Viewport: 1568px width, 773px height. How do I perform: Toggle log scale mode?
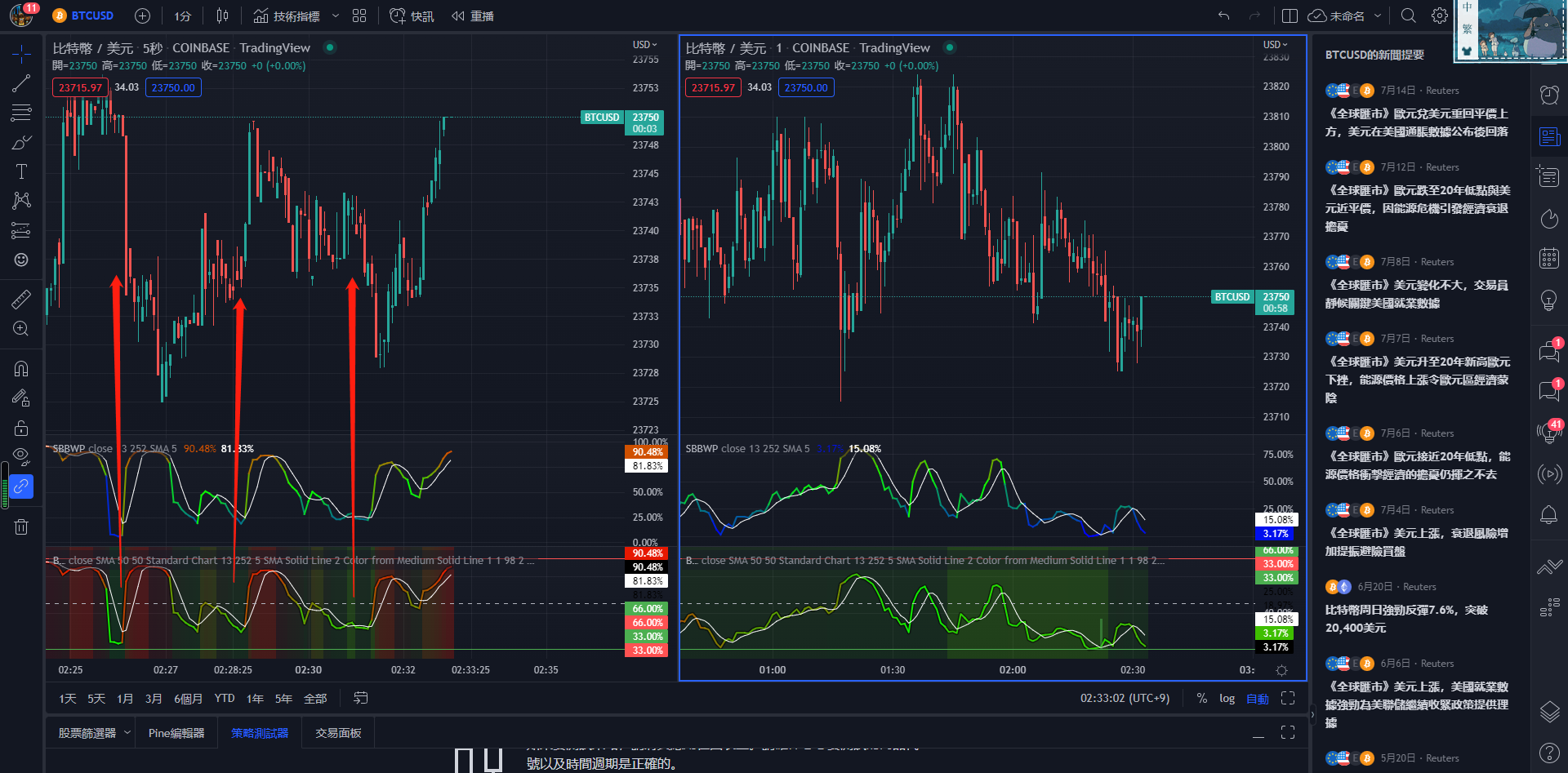click(x=1227, y=698)
